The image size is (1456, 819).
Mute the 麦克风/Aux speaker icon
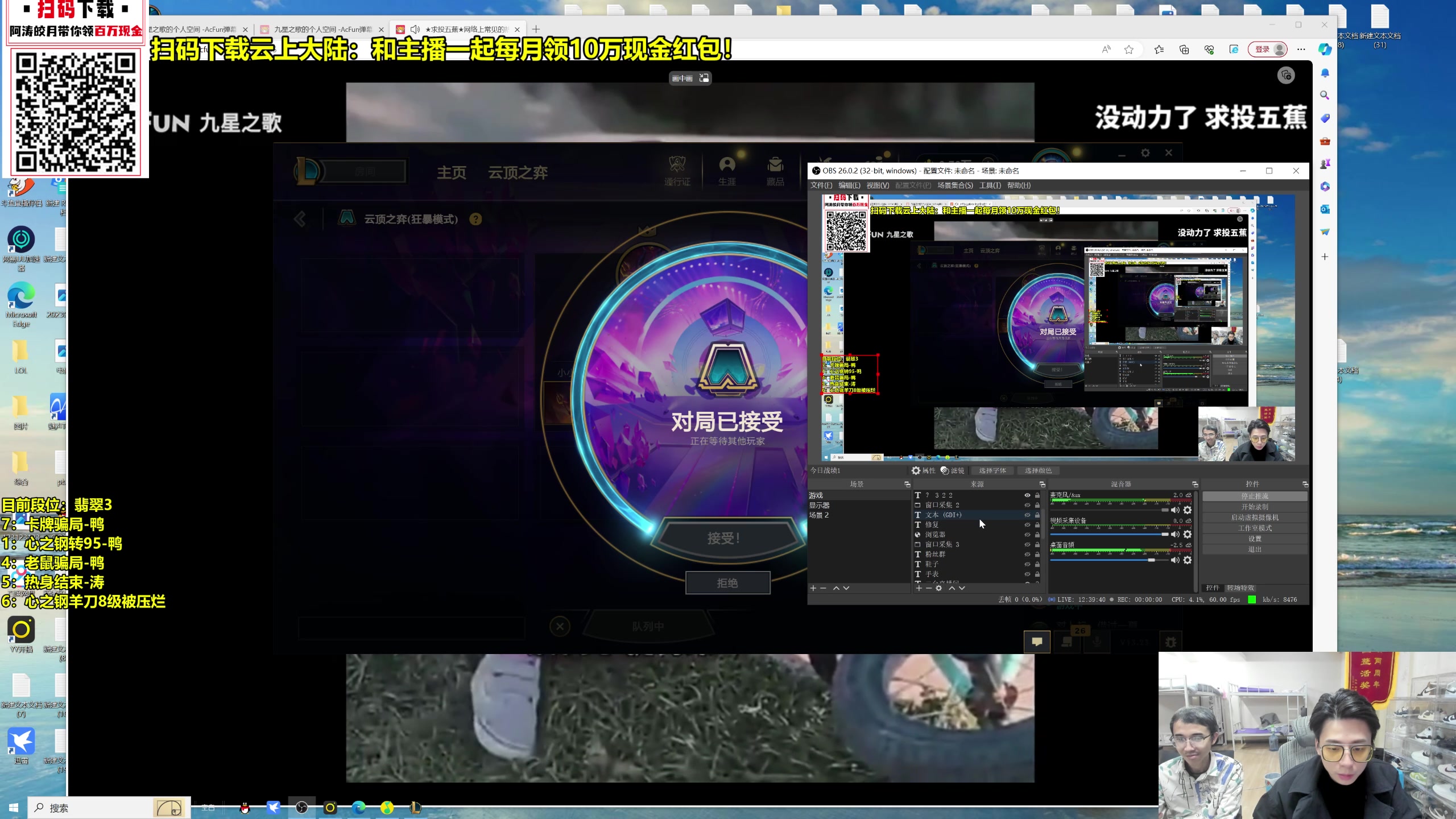(1175, 510)
